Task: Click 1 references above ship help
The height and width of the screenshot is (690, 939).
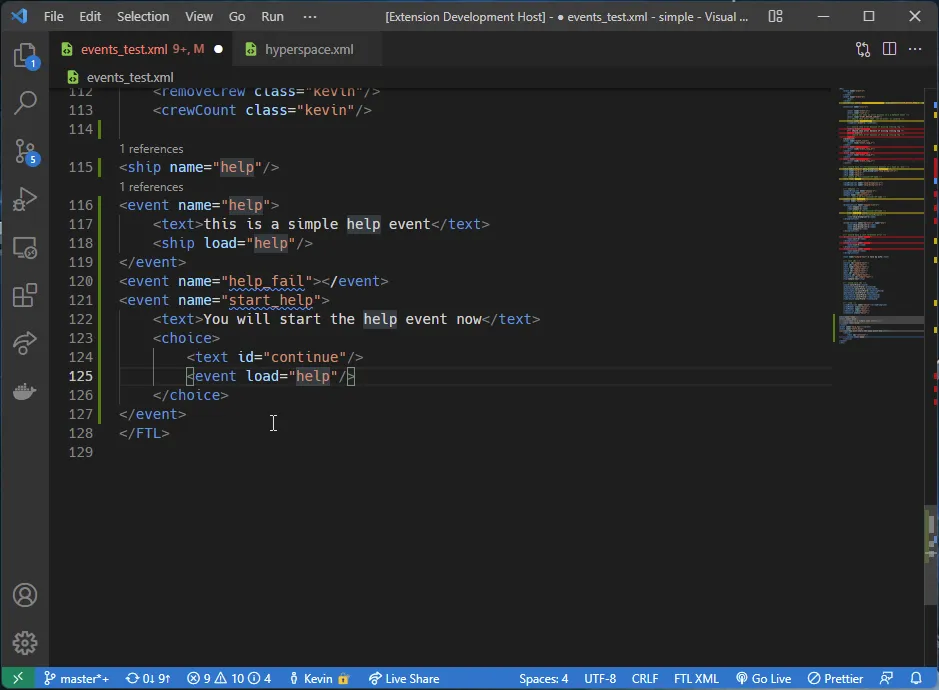Action: pyautogui.click(x=151, y=149)
